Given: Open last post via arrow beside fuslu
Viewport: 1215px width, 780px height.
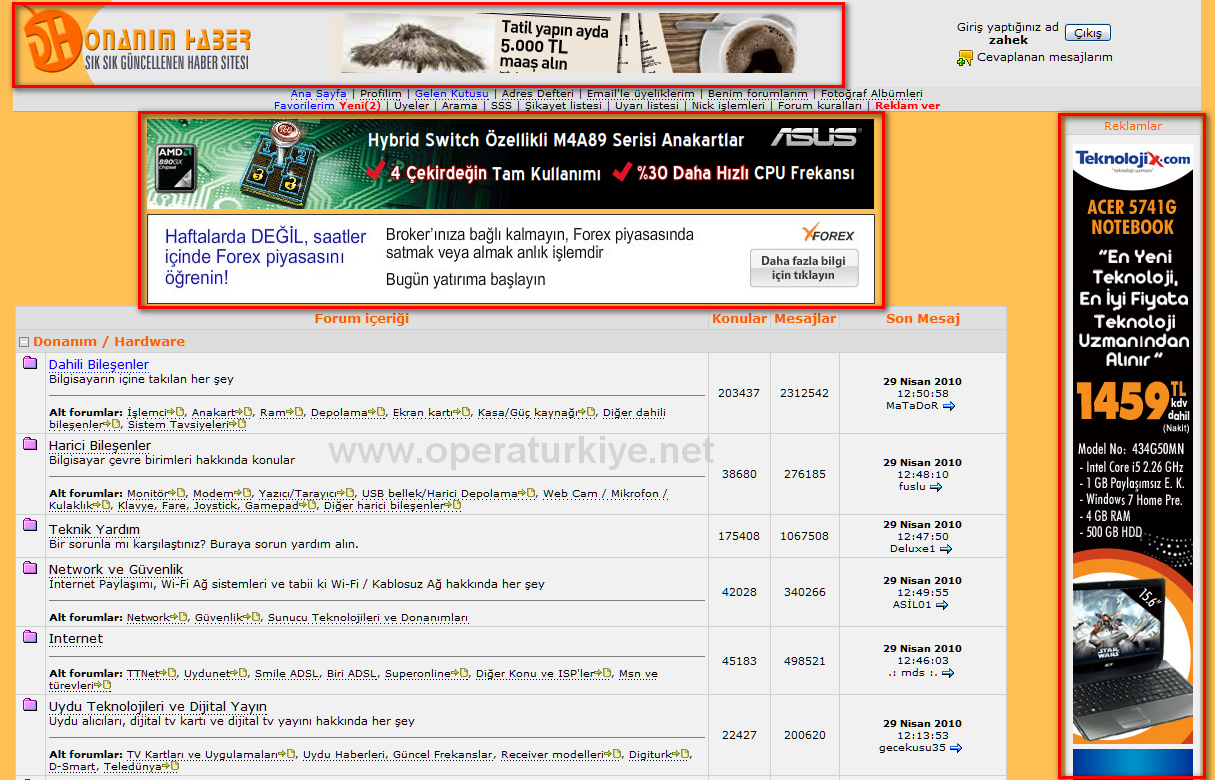Looking at the screenshot, I should (x=936, y=487).
